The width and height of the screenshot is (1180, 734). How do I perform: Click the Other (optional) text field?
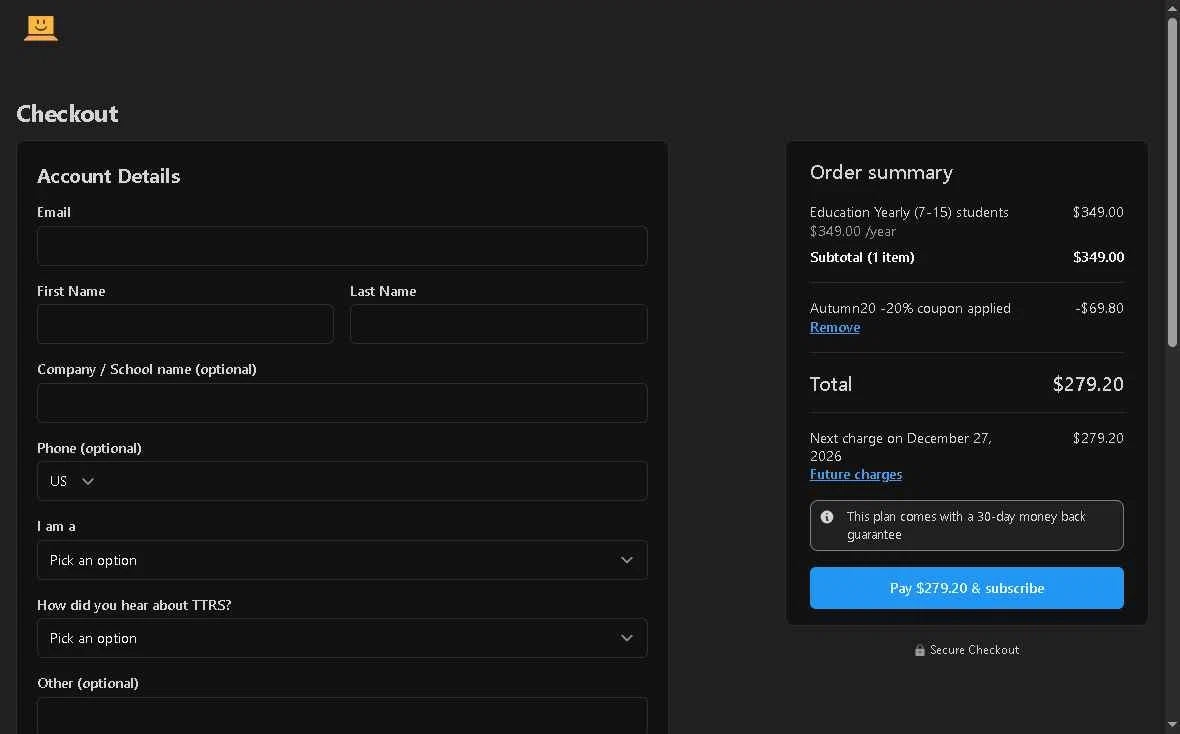pyautogui.click(x=342, y=715)
